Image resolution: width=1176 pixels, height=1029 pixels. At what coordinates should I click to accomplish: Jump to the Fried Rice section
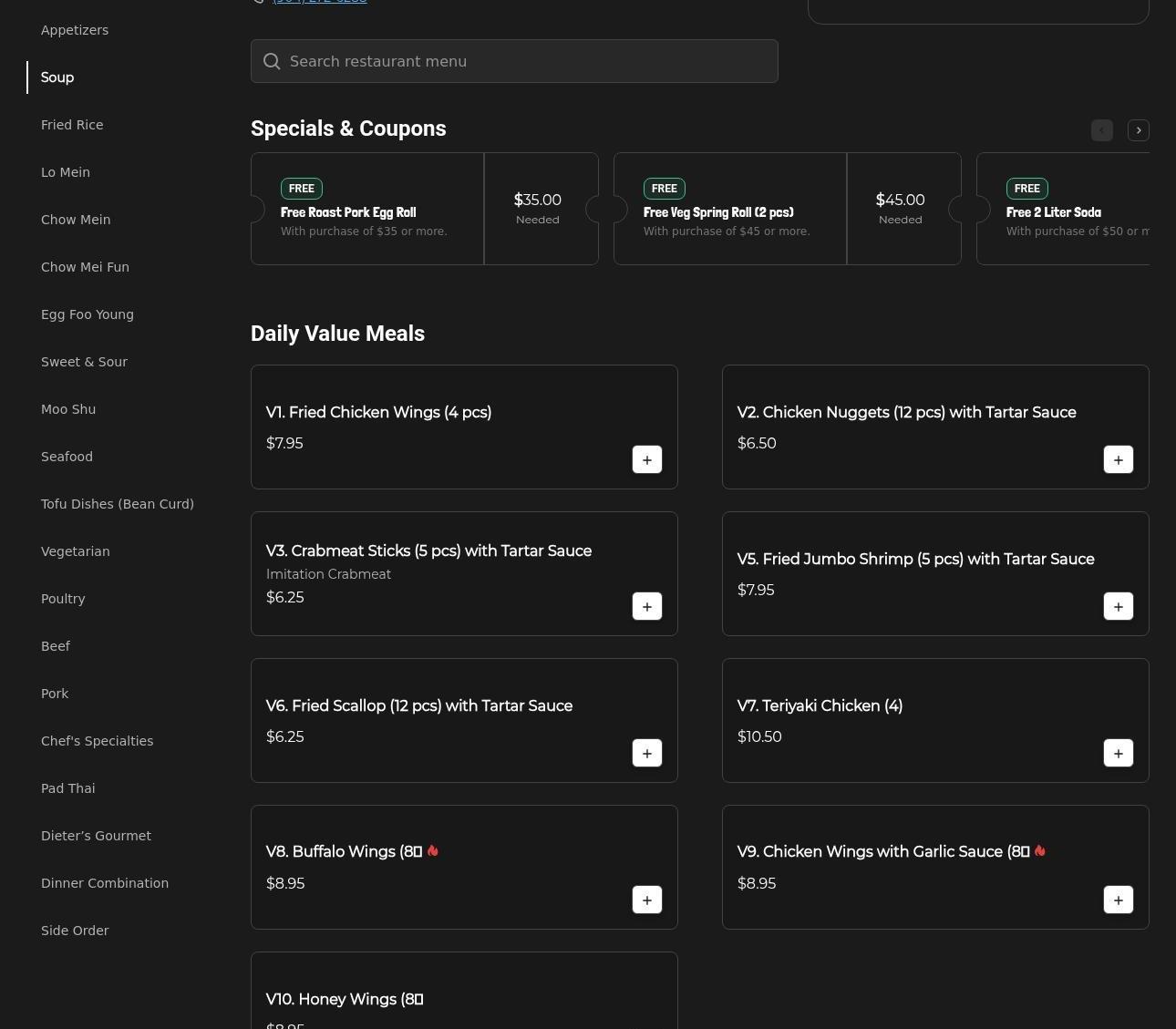[72, 125]
